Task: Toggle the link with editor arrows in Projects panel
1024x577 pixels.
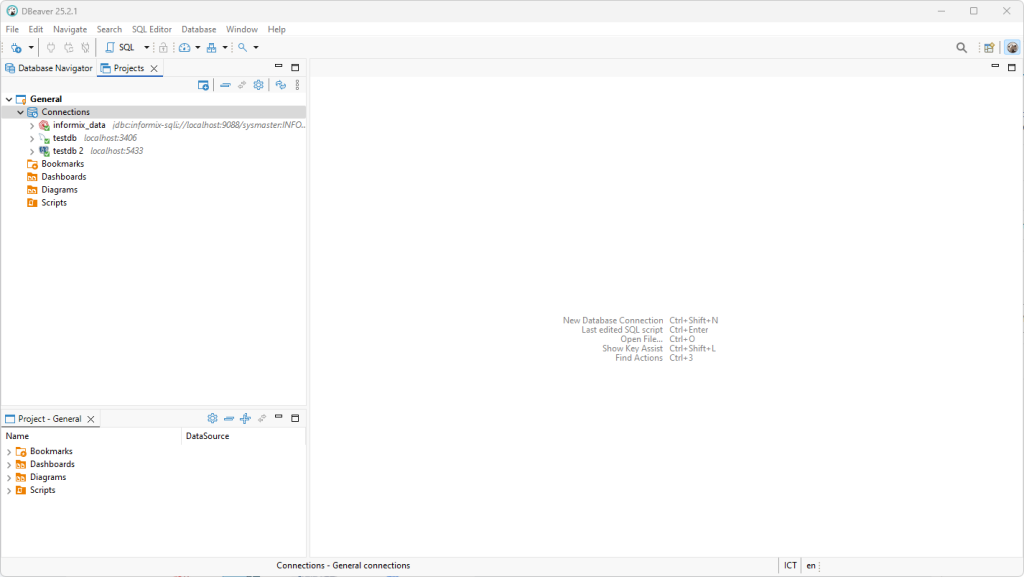Action: 281,85
